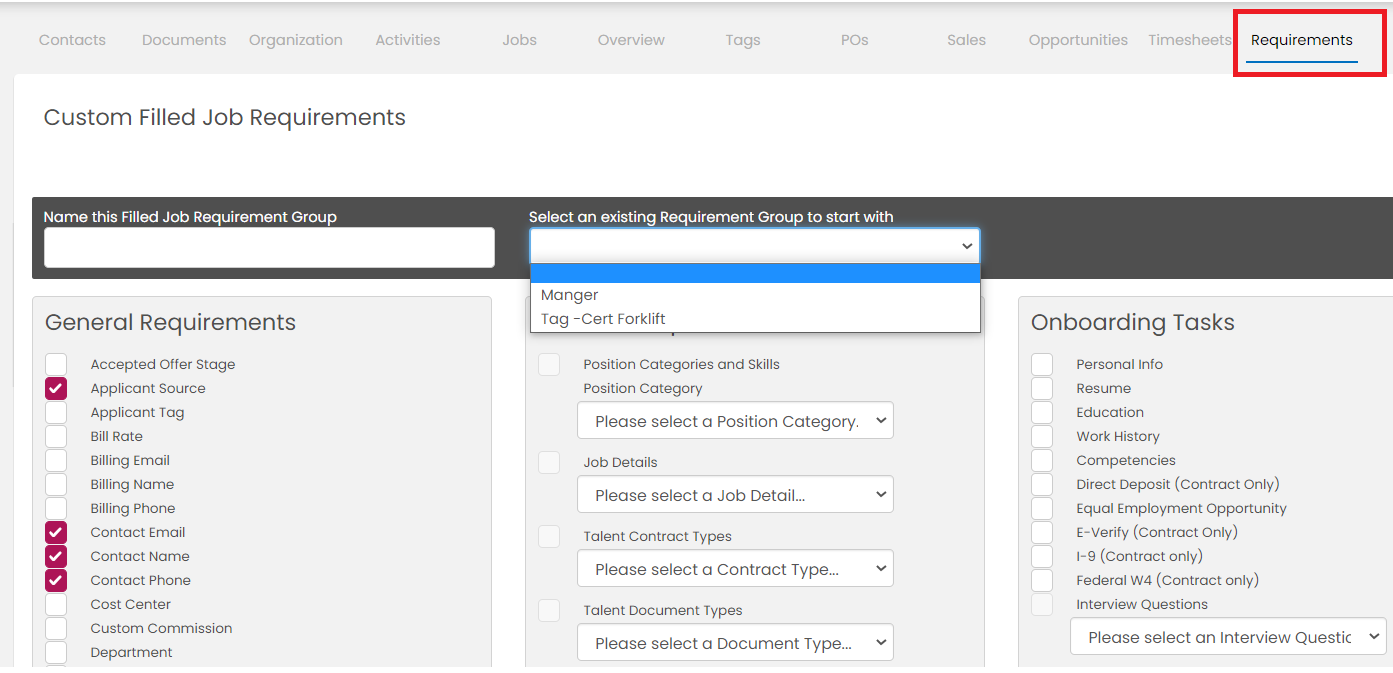Viewport: 1393px width, 673px height.
Task: Check the Personal Info onboarding task
Action: pyautogui.click(x=1042, y=365)
